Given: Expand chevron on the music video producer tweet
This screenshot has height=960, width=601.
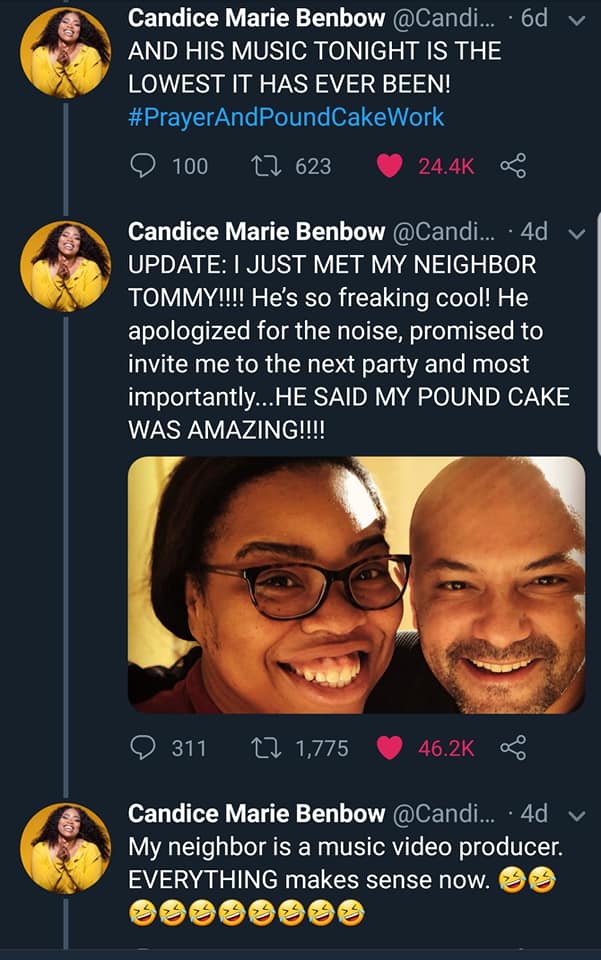Looking at the screenshot, I should (x=577, y=813).
